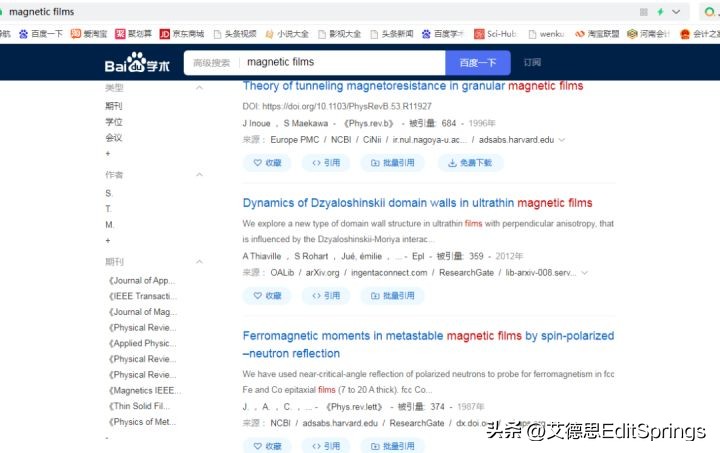720x453 pixels.
Task: Click 引用 for tunneling magnetoresistance paper
Action: (326, 162)
